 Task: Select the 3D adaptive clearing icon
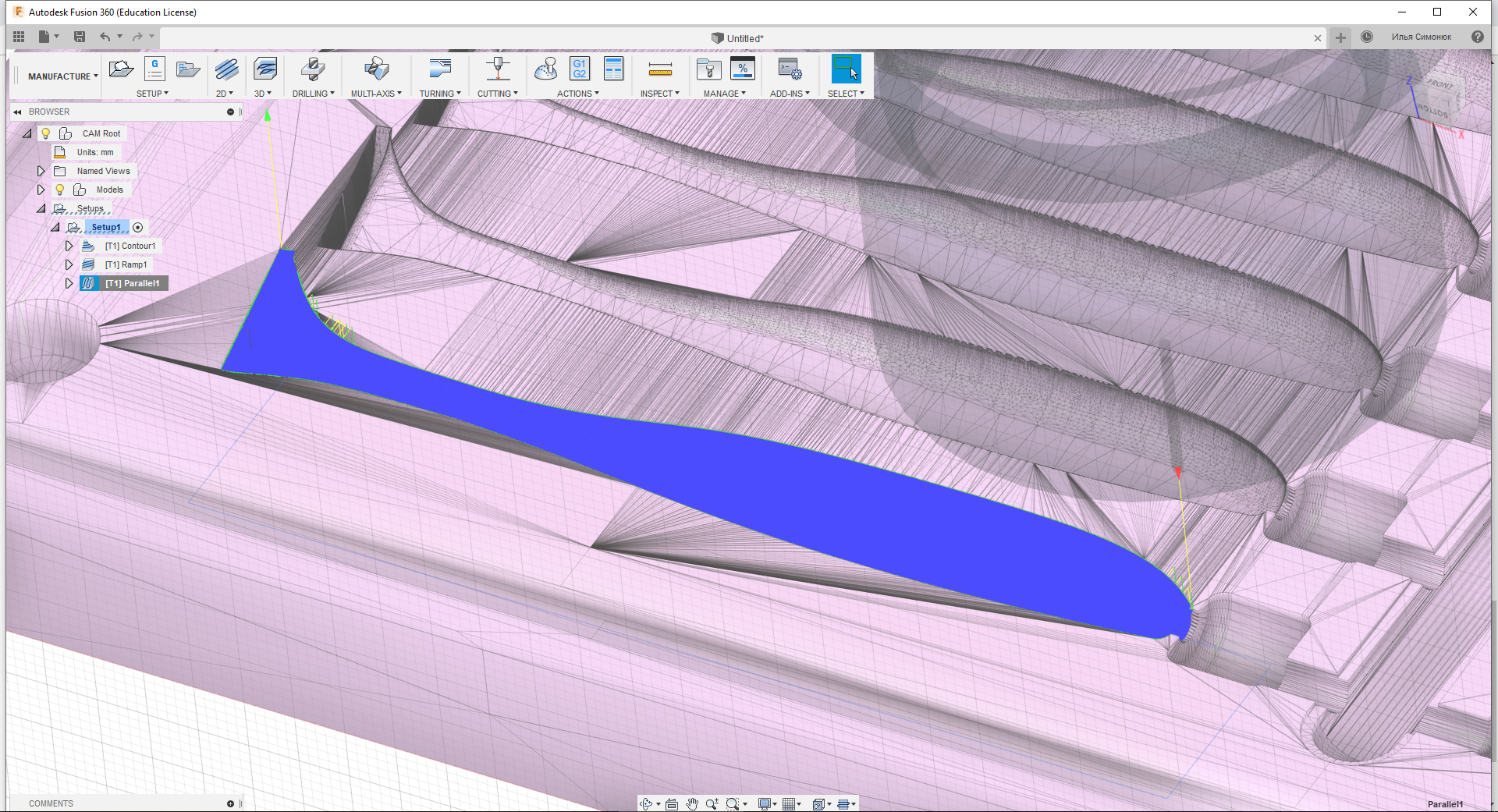[x=265, y=69]
